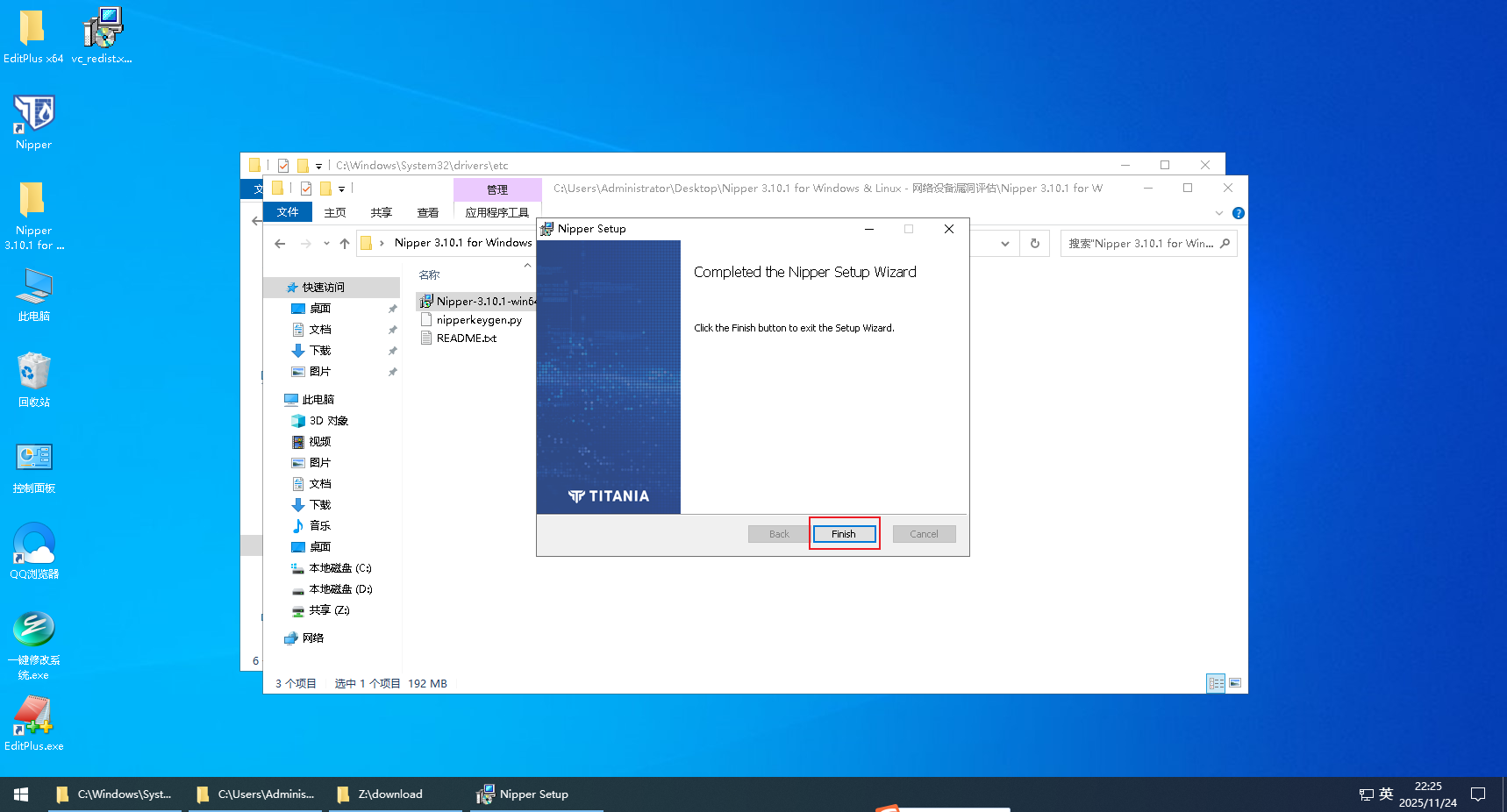
Task: Click Finish to exit Setup Wizard
Action: point(844,534)
